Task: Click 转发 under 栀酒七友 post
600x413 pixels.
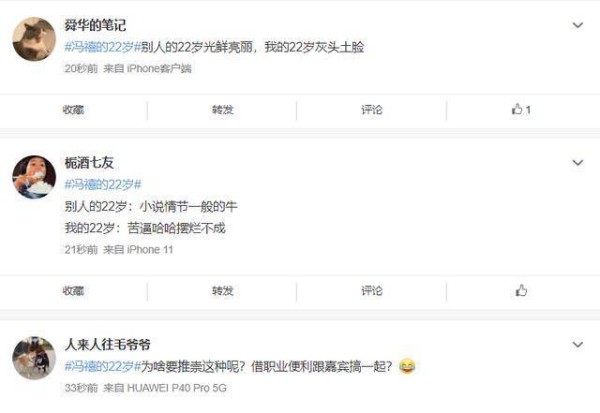Action: coord(223,291)
